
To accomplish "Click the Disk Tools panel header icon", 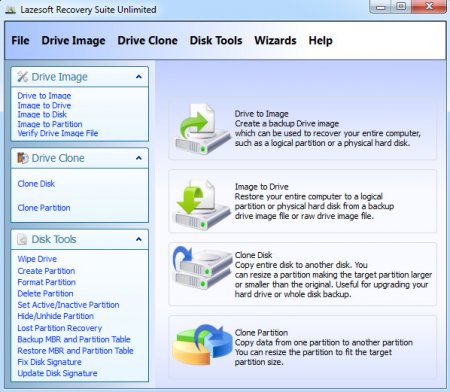I will pyautogui.click(x=22, y=239).
